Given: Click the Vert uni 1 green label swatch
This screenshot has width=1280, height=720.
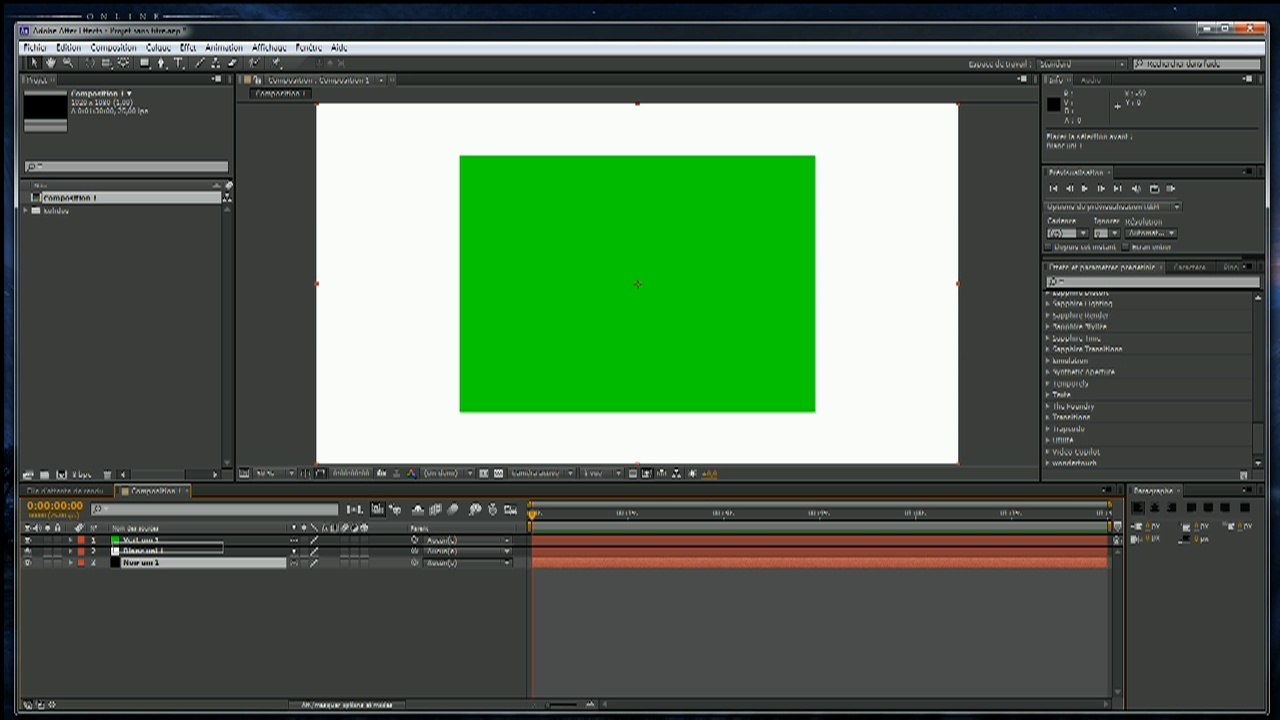Looking at the screenshot, I should coord(115,540).
